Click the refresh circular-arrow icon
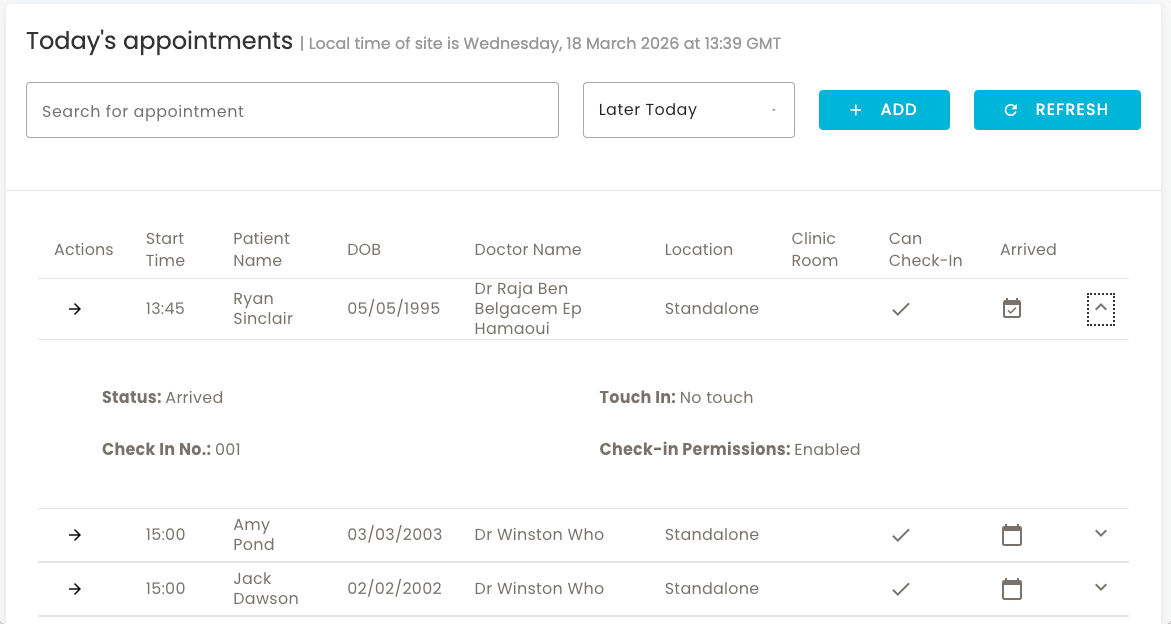 1013,109
